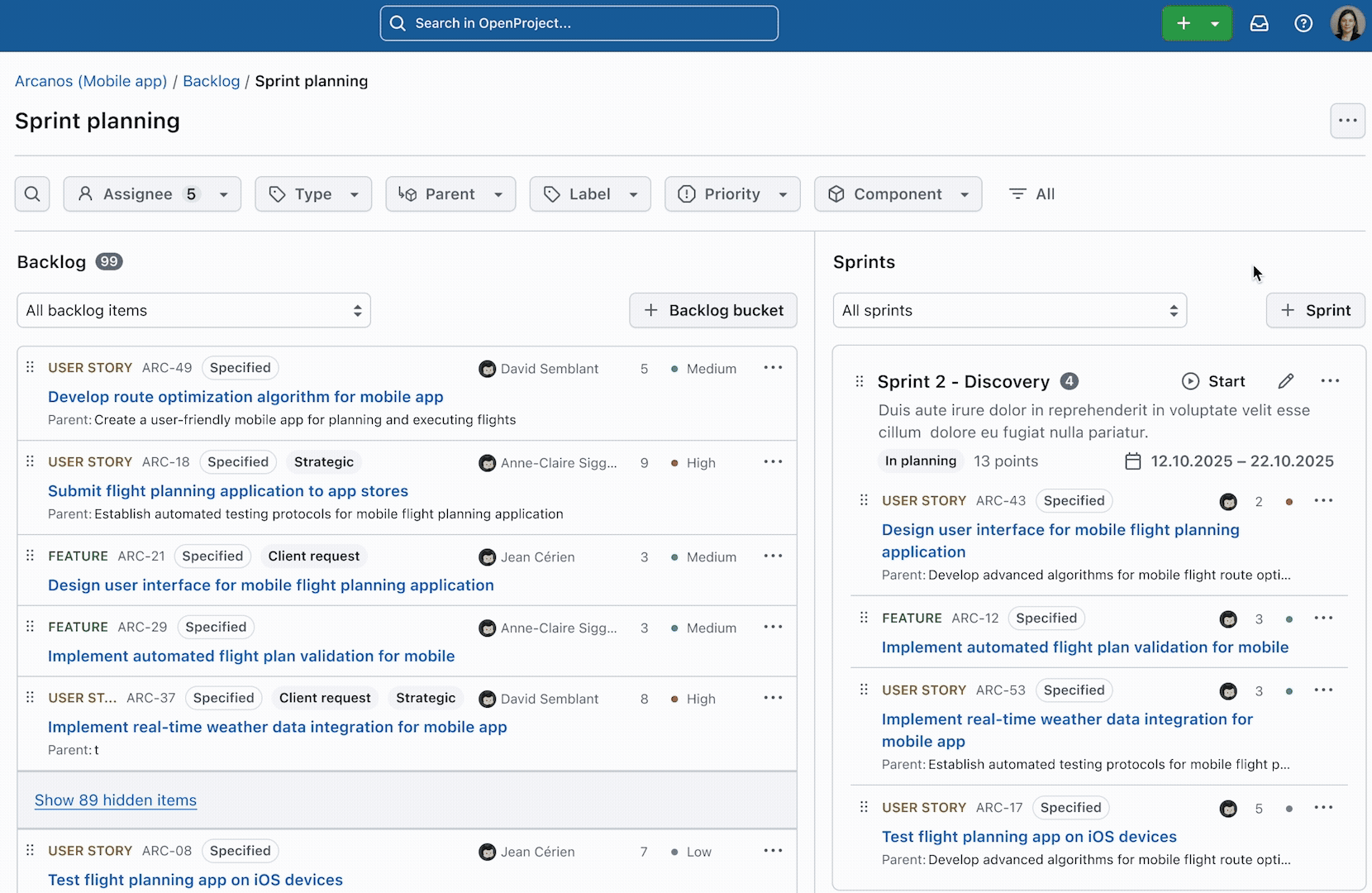Open the magnifier filter icon beside Assignee

coord(32,193)
